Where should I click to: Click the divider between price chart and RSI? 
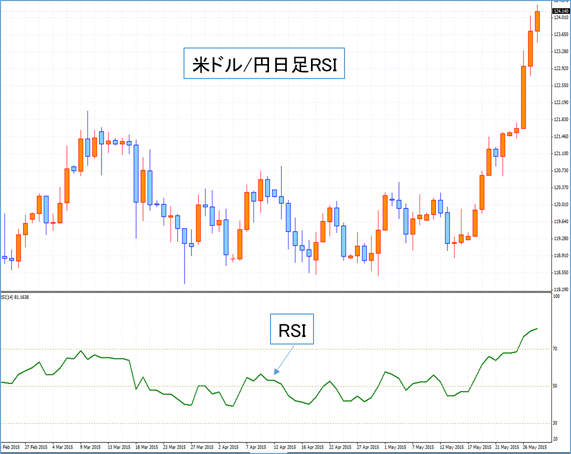tap(276, 292)
